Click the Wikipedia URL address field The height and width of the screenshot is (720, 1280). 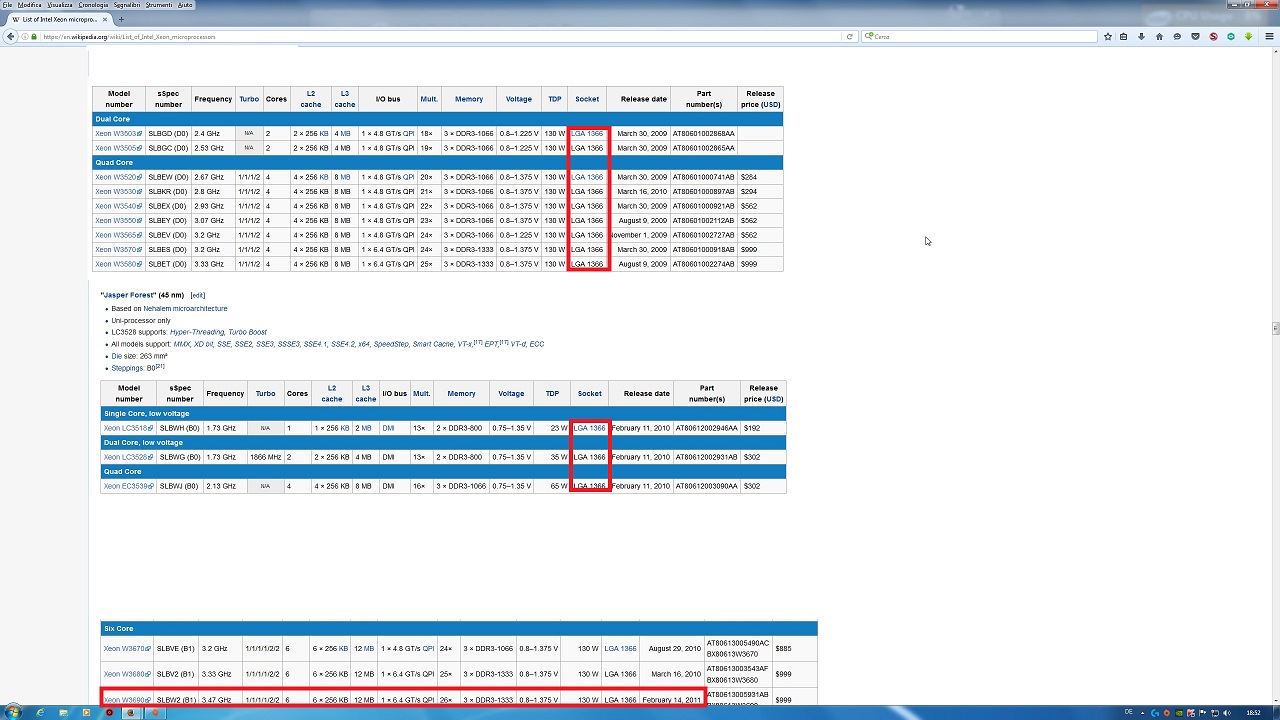(440, 36)
